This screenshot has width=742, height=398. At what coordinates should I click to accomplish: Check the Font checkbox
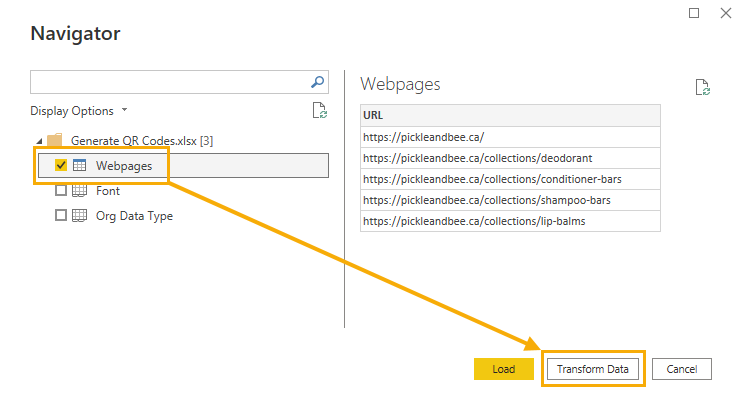point(61,190)
